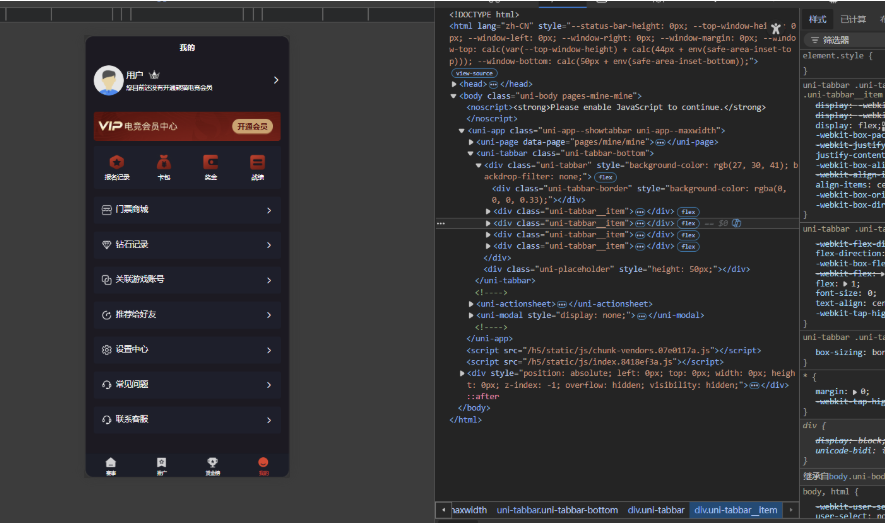
Task: Click the accessibility figure icon in DevTools
Action: pyautogui.click(x=776, y=28)
